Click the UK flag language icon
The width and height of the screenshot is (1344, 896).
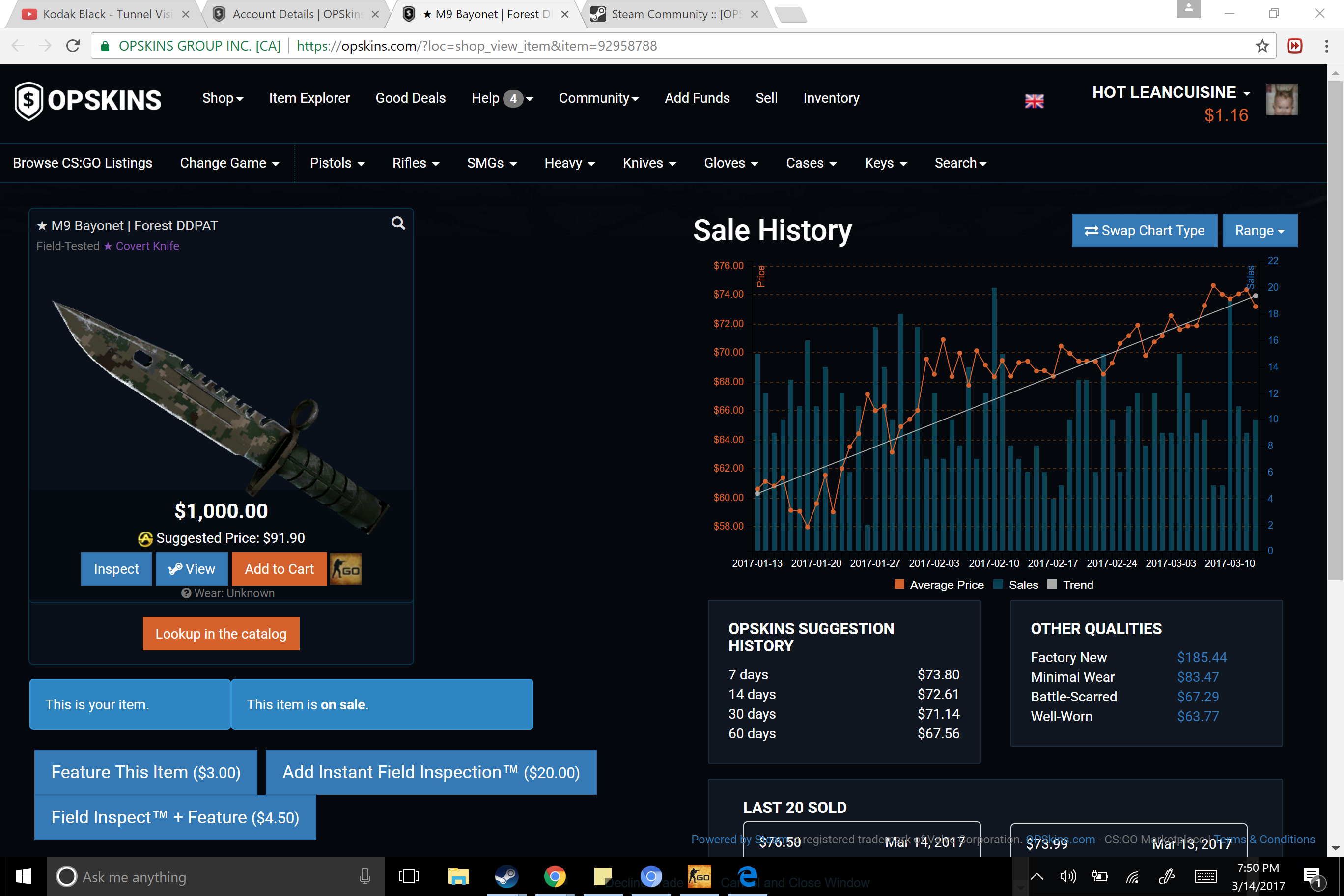pos(1034,101)
